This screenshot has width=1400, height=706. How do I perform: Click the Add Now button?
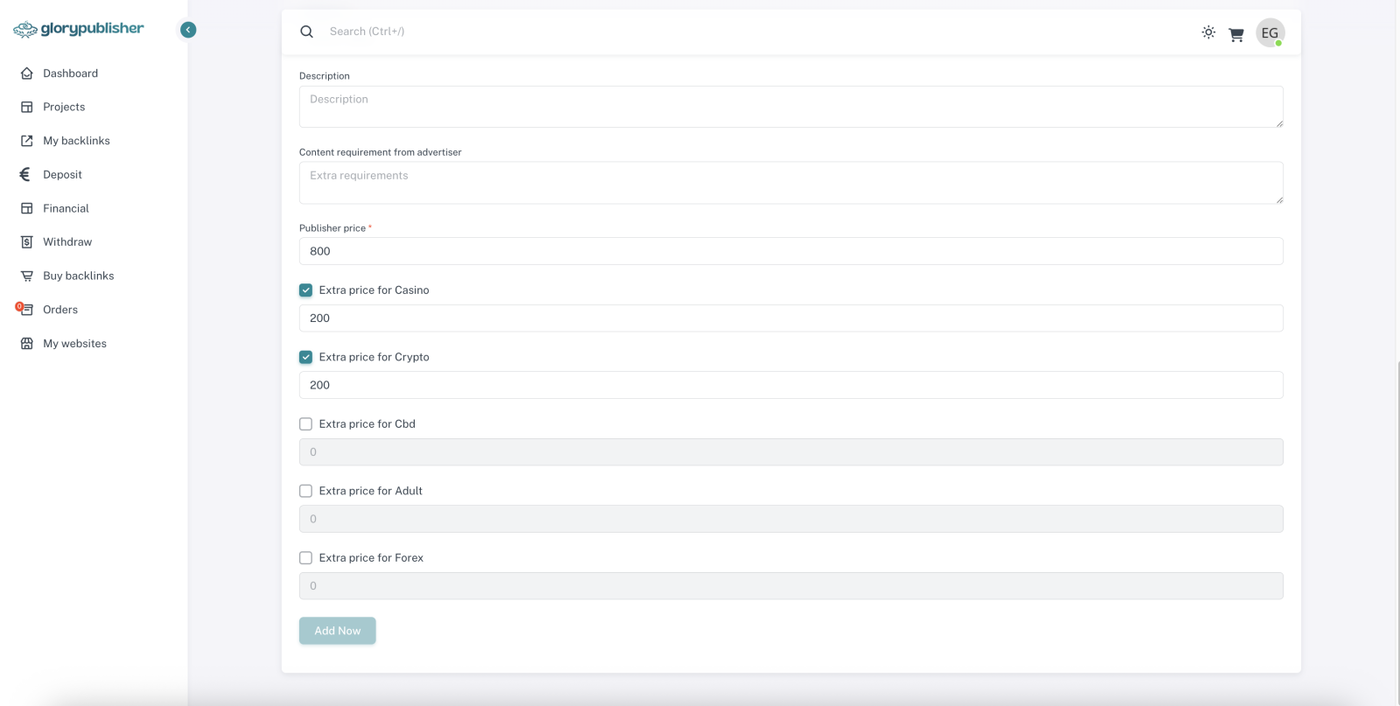click(337, 631)
